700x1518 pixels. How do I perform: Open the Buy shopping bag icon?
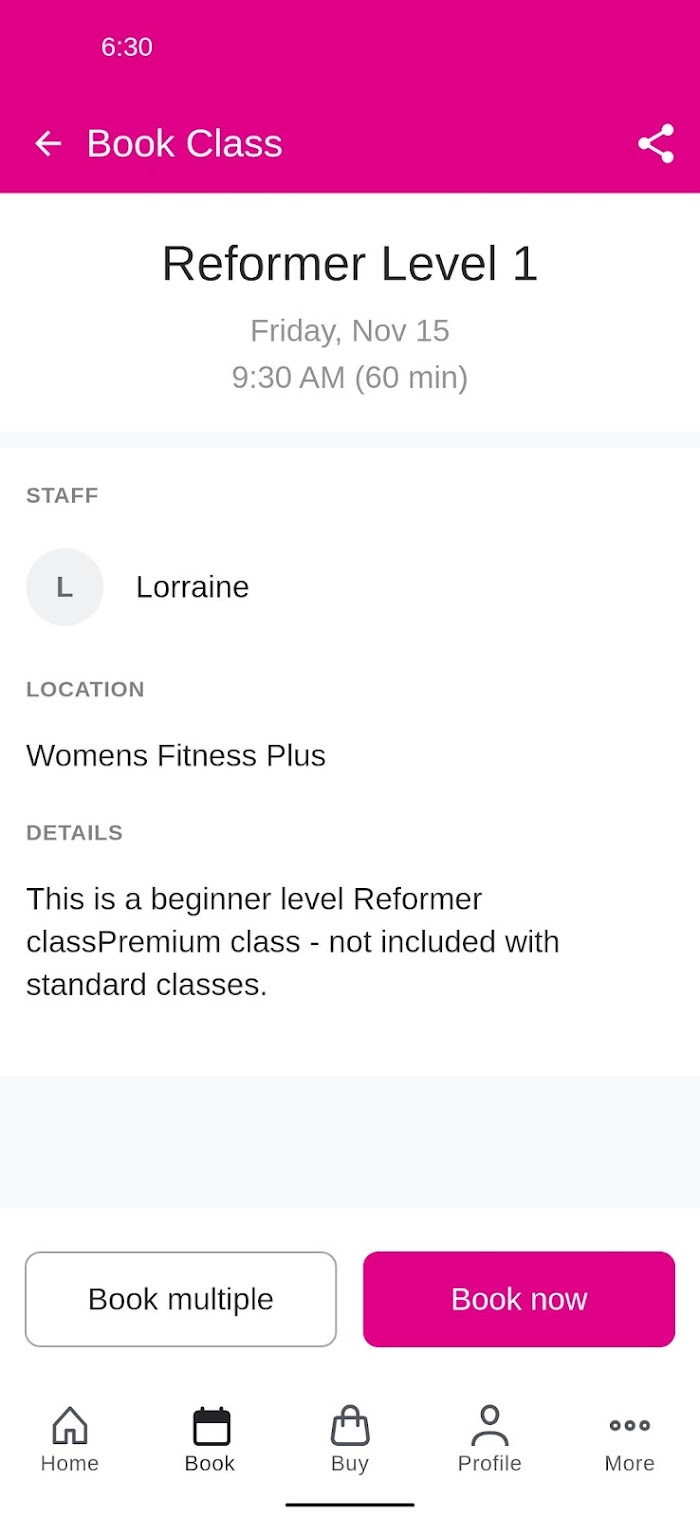click(x=350, y=1425)
